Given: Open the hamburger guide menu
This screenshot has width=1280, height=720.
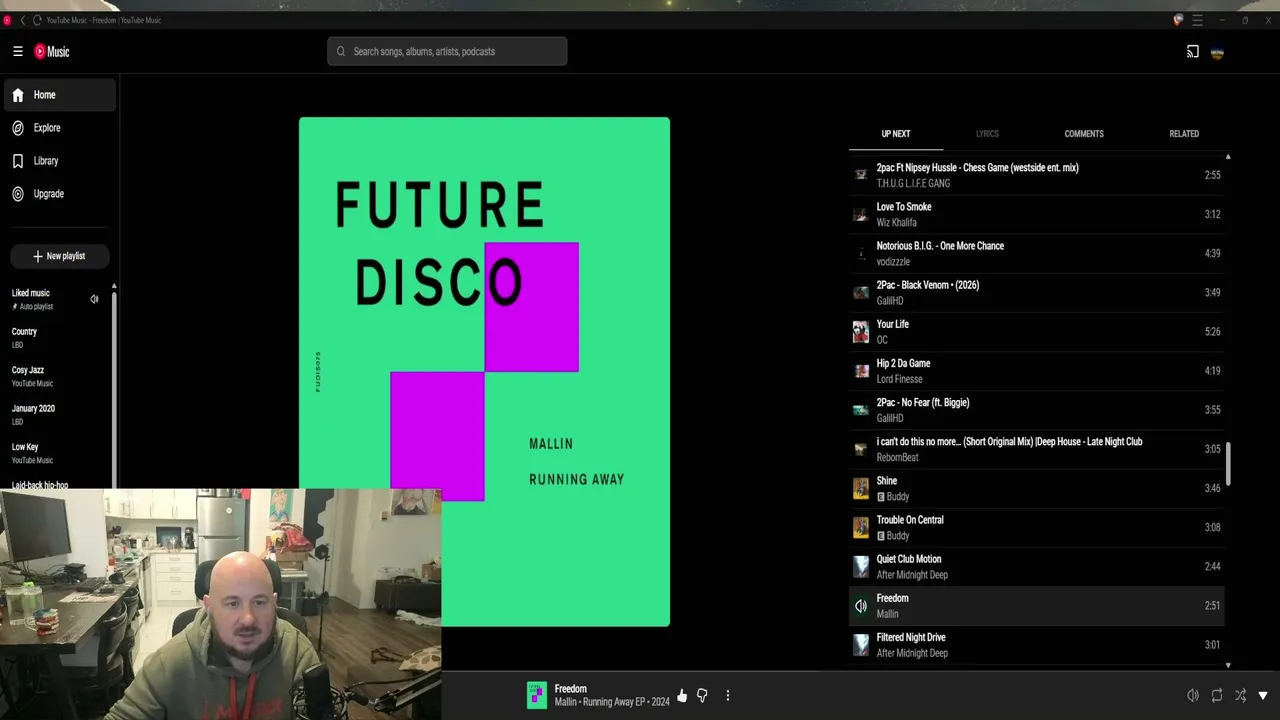Looking at the screenshot, I should click(x=17, y=52).
